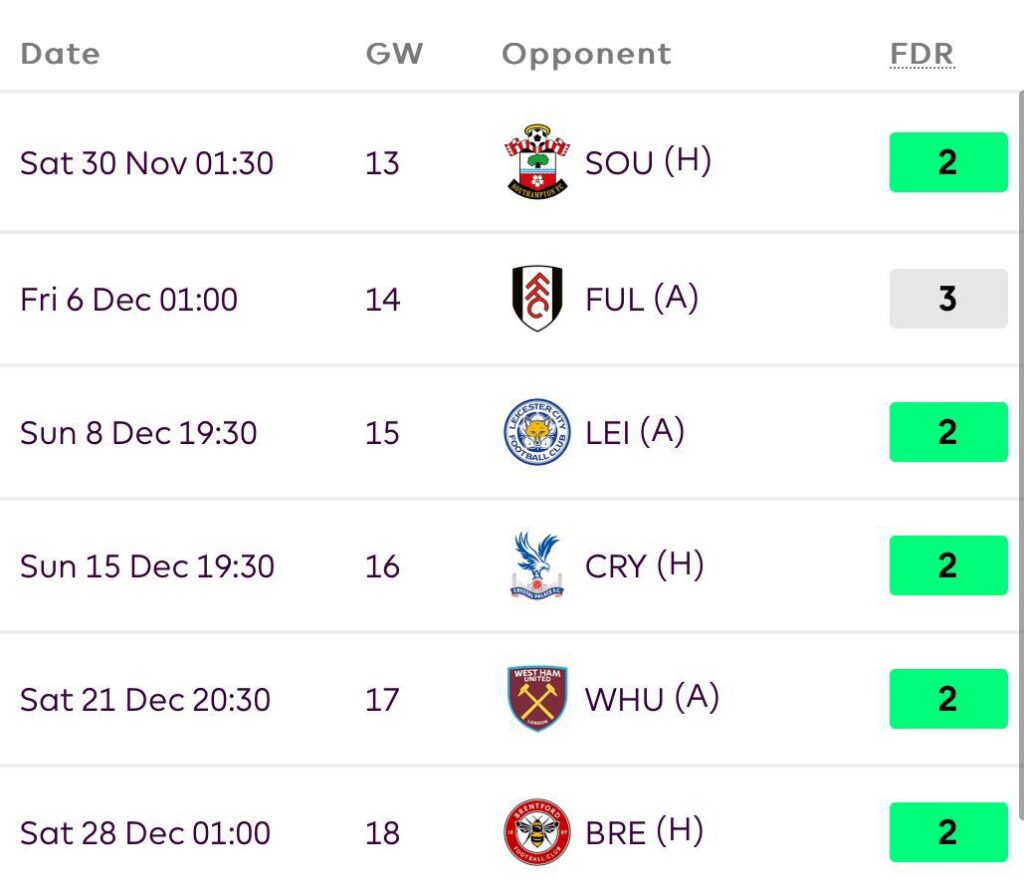The width and height of the screenshot is (1024, 895).
Task: Click the Opponent column header
Action: pyautogui.click(x=586, y=53)
